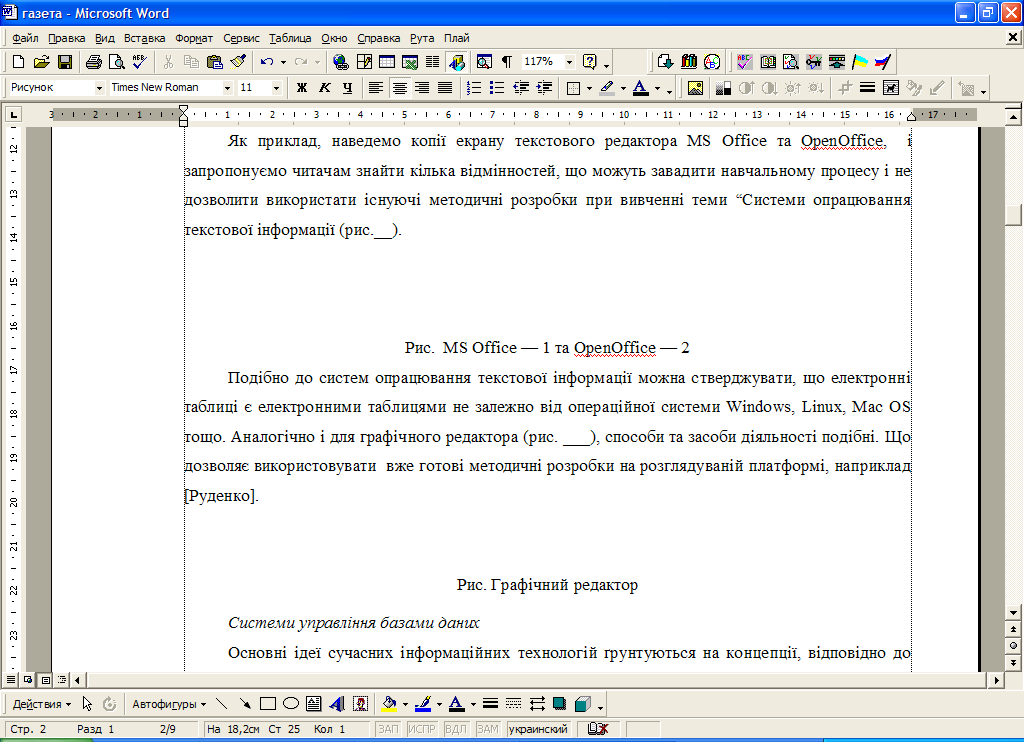Select the Rectangle drawing tool
Screen dimensions: 1024x742
pyautogui.click(x=268, y=704)
